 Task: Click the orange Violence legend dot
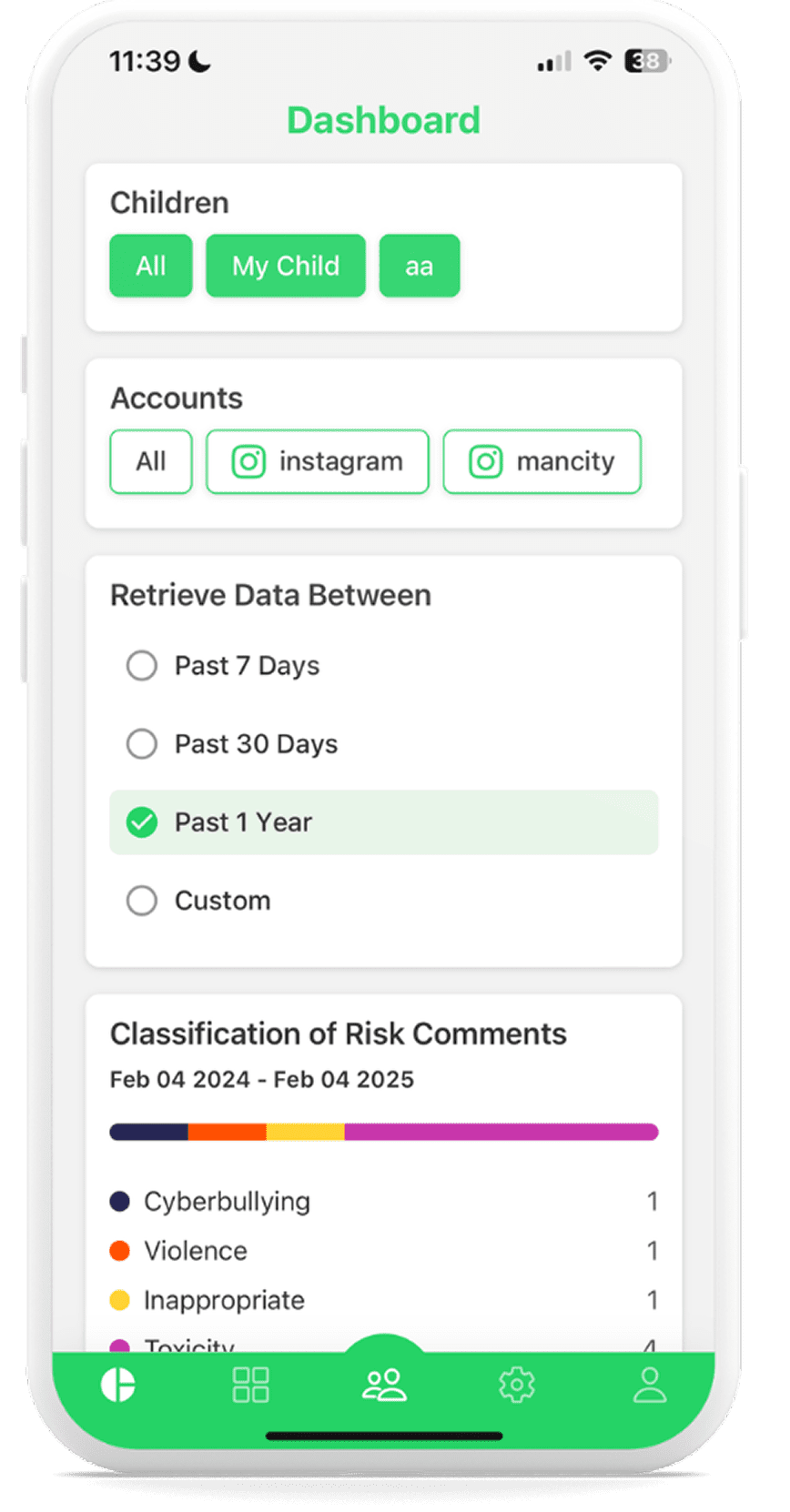click(119, 1251)
